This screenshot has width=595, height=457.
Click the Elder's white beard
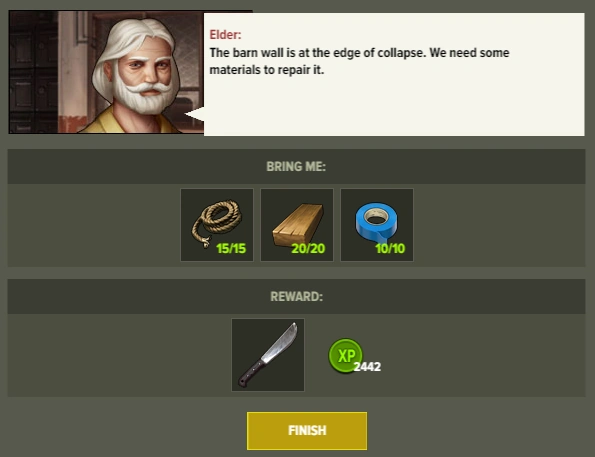click(x=142, y=98)
